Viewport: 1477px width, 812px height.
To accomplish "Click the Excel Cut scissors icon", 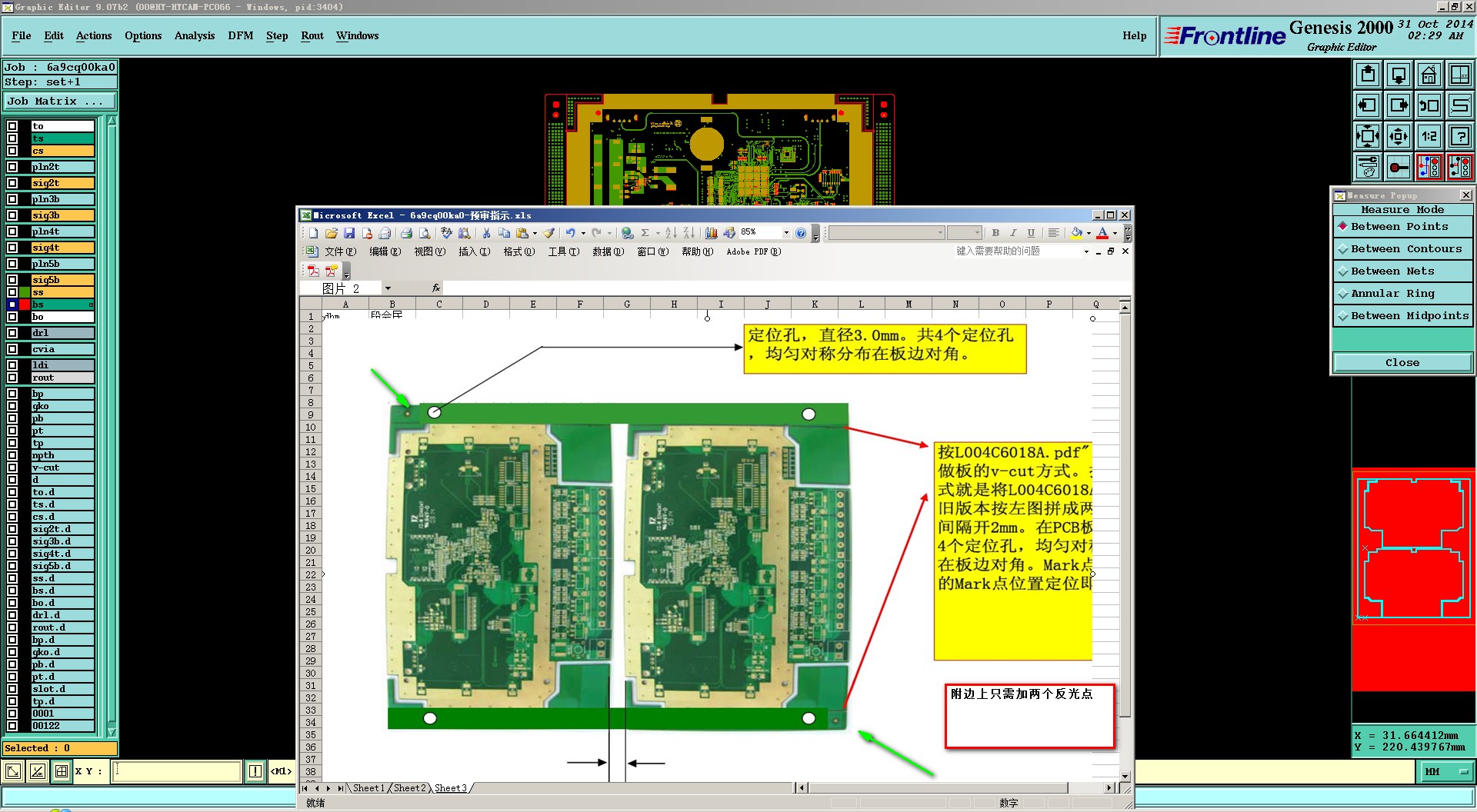I will pyautogui.click(x=486, y=233).
